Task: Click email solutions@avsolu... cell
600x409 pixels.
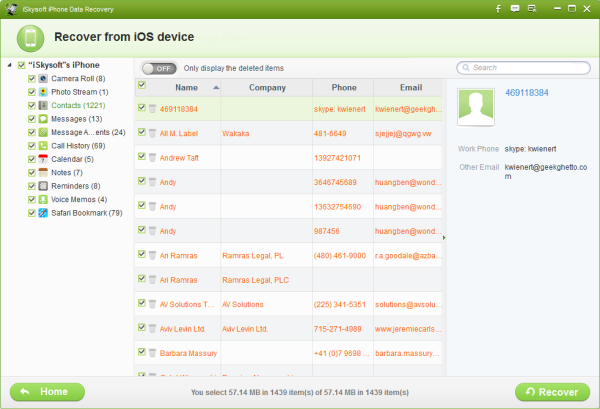Action: coord(408,305)
